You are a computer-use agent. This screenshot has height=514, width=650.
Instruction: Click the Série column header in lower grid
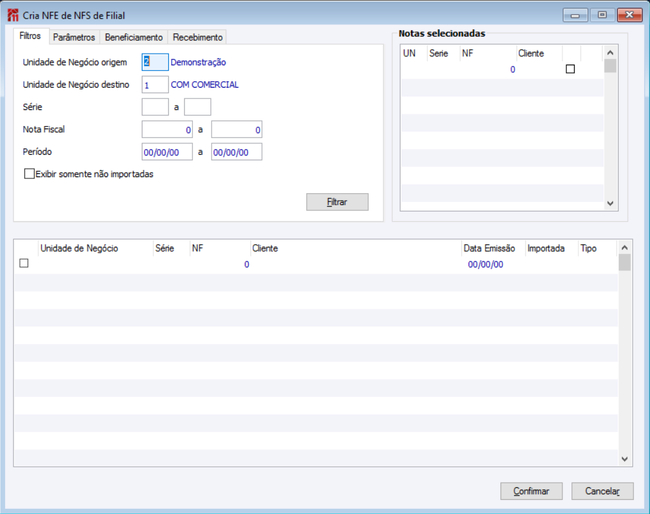pos(171,248)
